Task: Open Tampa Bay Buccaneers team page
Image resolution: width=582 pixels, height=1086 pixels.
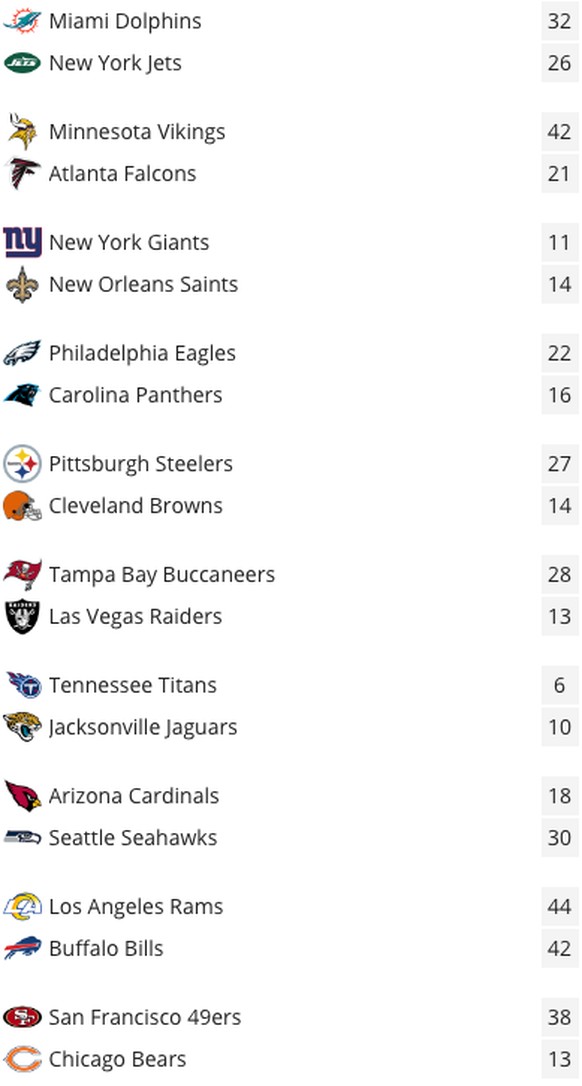Action: (161, 575)
